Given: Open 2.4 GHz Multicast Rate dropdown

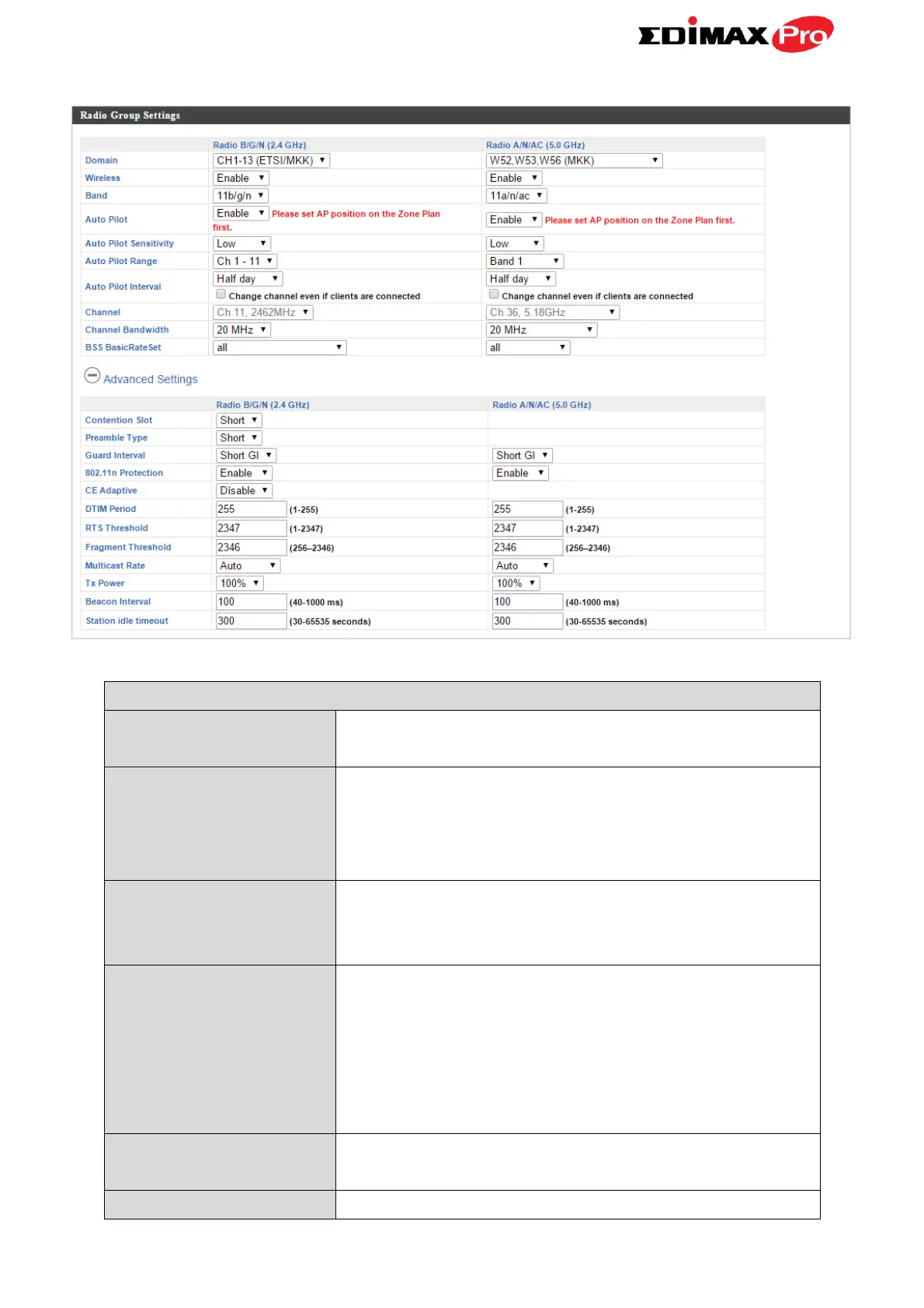Looking at the screenshot, I should 248,566.
